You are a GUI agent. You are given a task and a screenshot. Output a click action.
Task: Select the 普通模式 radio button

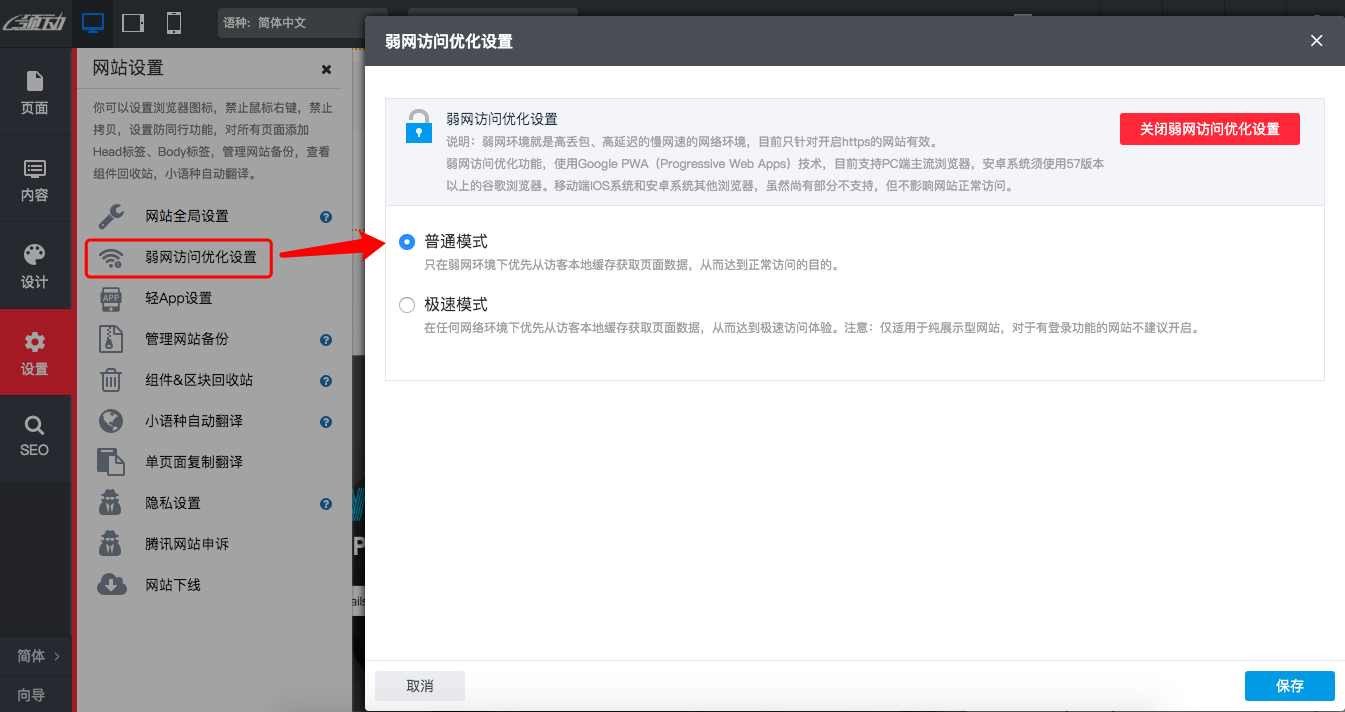tap(406, 241)
